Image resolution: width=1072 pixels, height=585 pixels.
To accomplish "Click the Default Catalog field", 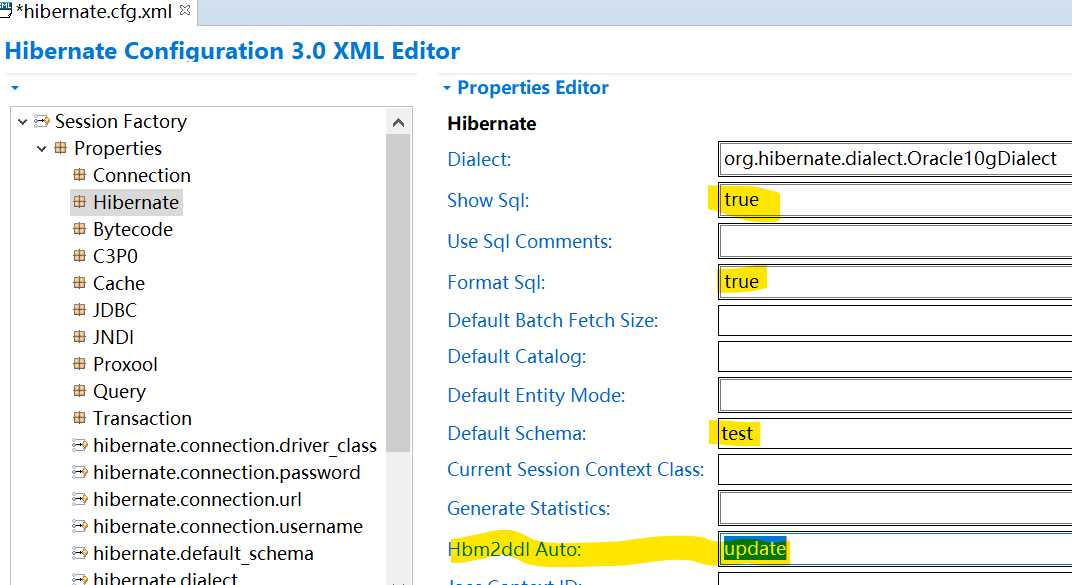I will click(x=895, y=357).
